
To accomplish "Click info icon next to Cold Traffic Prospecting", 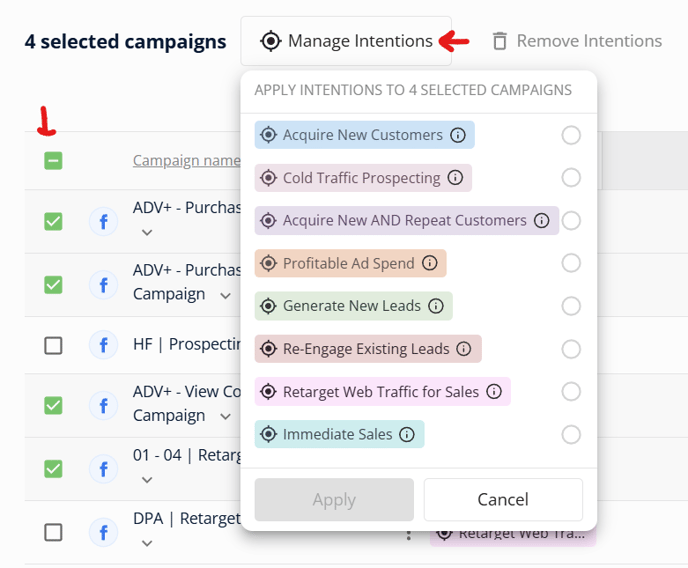I will 455,178.
